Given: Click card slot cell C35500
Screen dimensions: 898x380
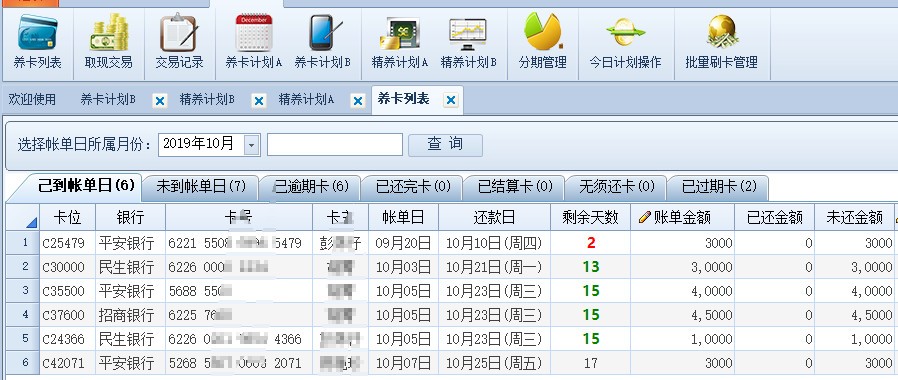Looking at the screenshot, I should click(68, 291).
